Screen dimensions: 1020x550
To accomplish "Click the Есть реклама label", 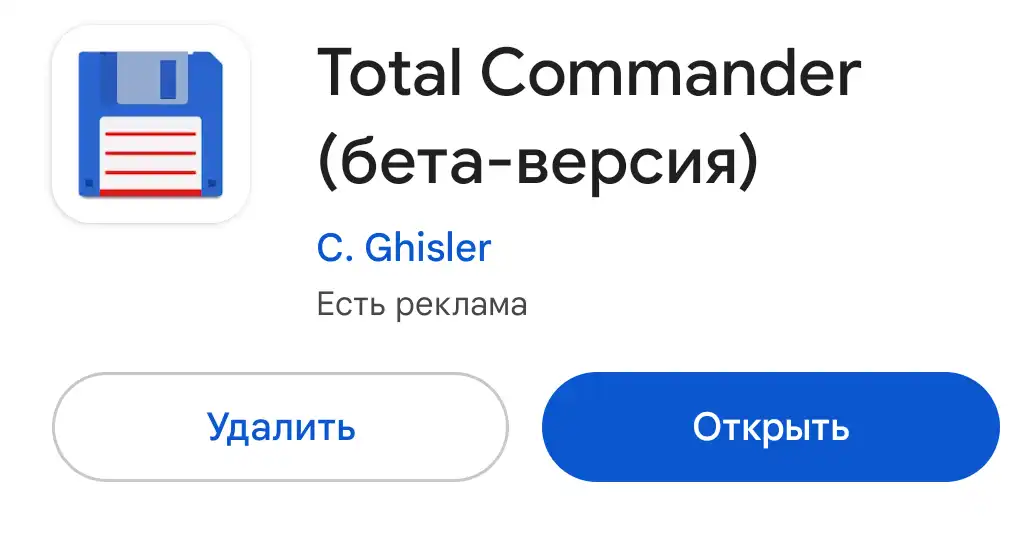I will [422, 305].
